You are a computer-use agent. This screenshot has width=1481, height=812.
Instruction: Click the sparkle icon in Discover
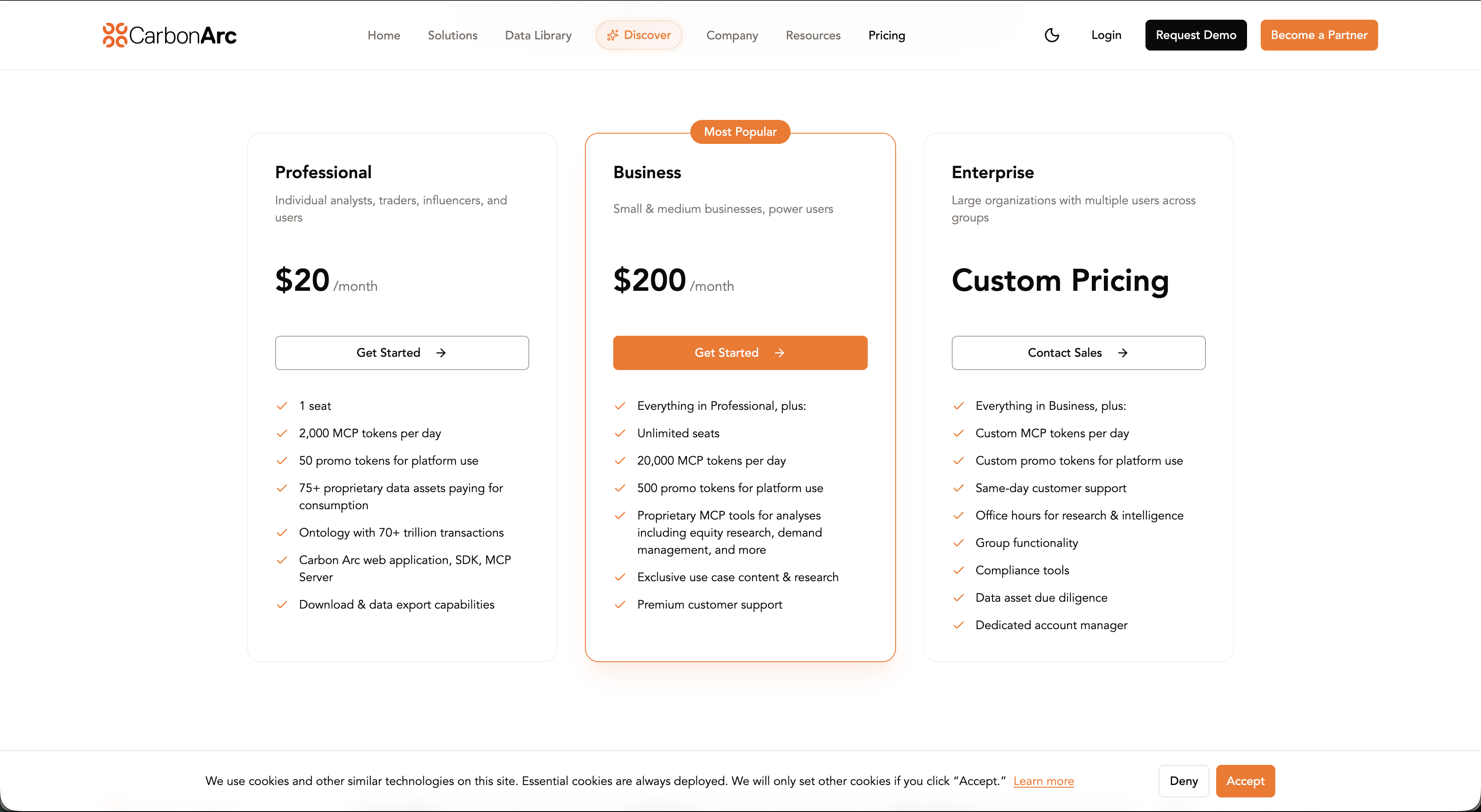tap(612, 35)
